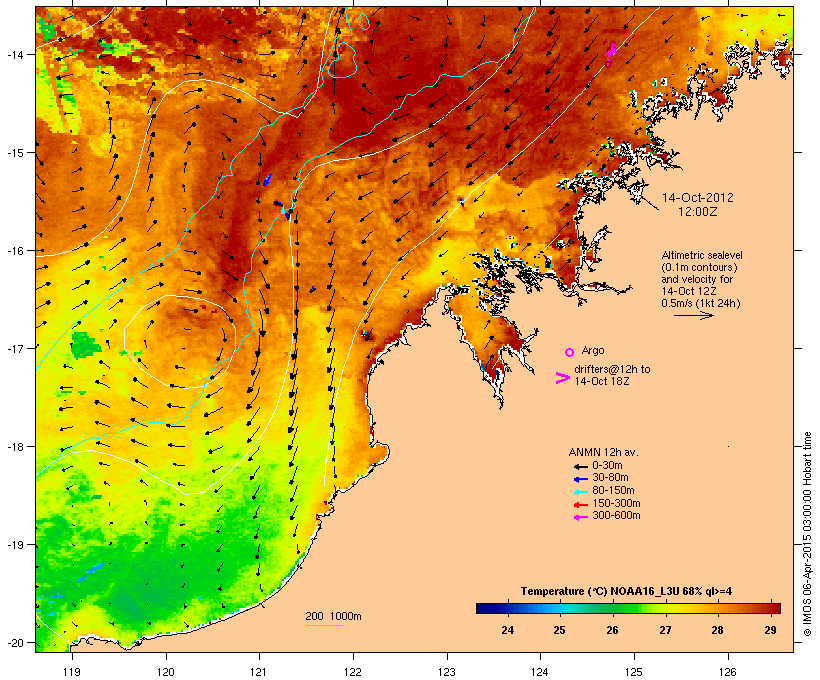This screenshot has width=820, height=680.
Task: Click the '80-150m' depth label
Action: pyautogui.click(x=613, y=491)
